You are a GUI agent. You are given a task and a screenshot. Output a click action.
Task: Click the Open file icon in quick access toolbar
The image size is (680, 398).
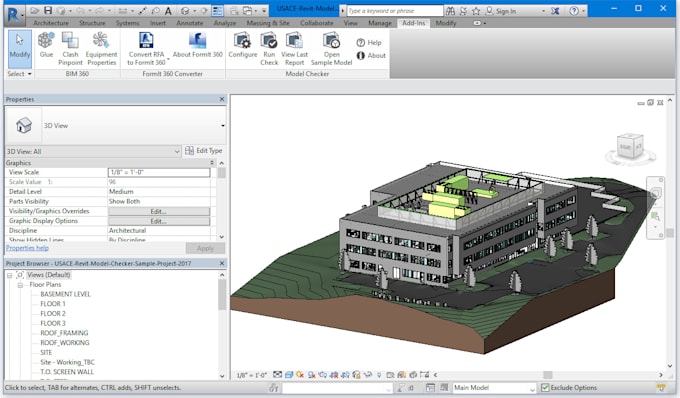(x=35, y=10)
